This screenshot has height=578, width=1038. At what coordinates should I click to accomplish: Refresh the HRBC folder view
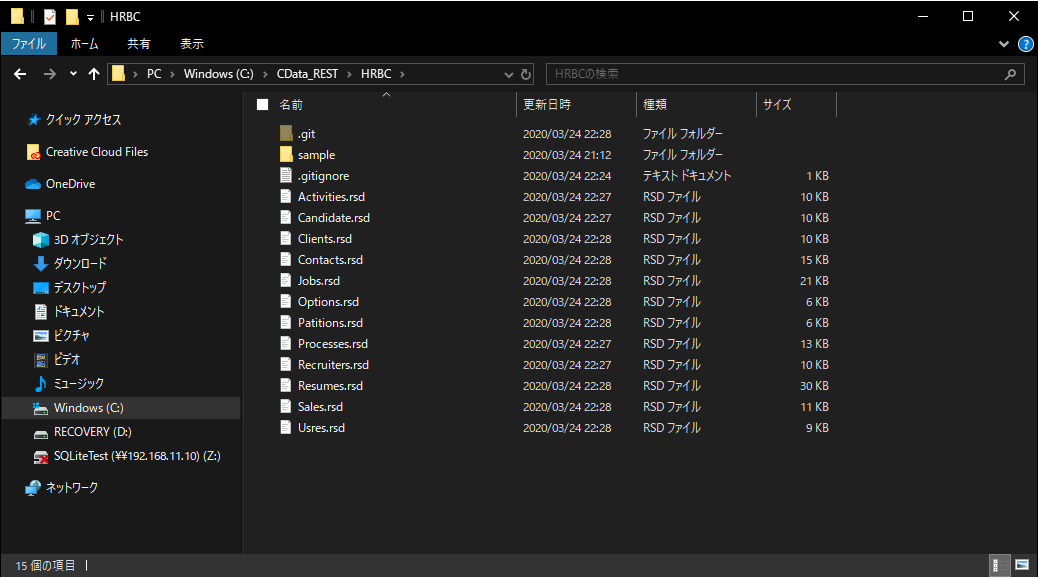tap(526, 74)
